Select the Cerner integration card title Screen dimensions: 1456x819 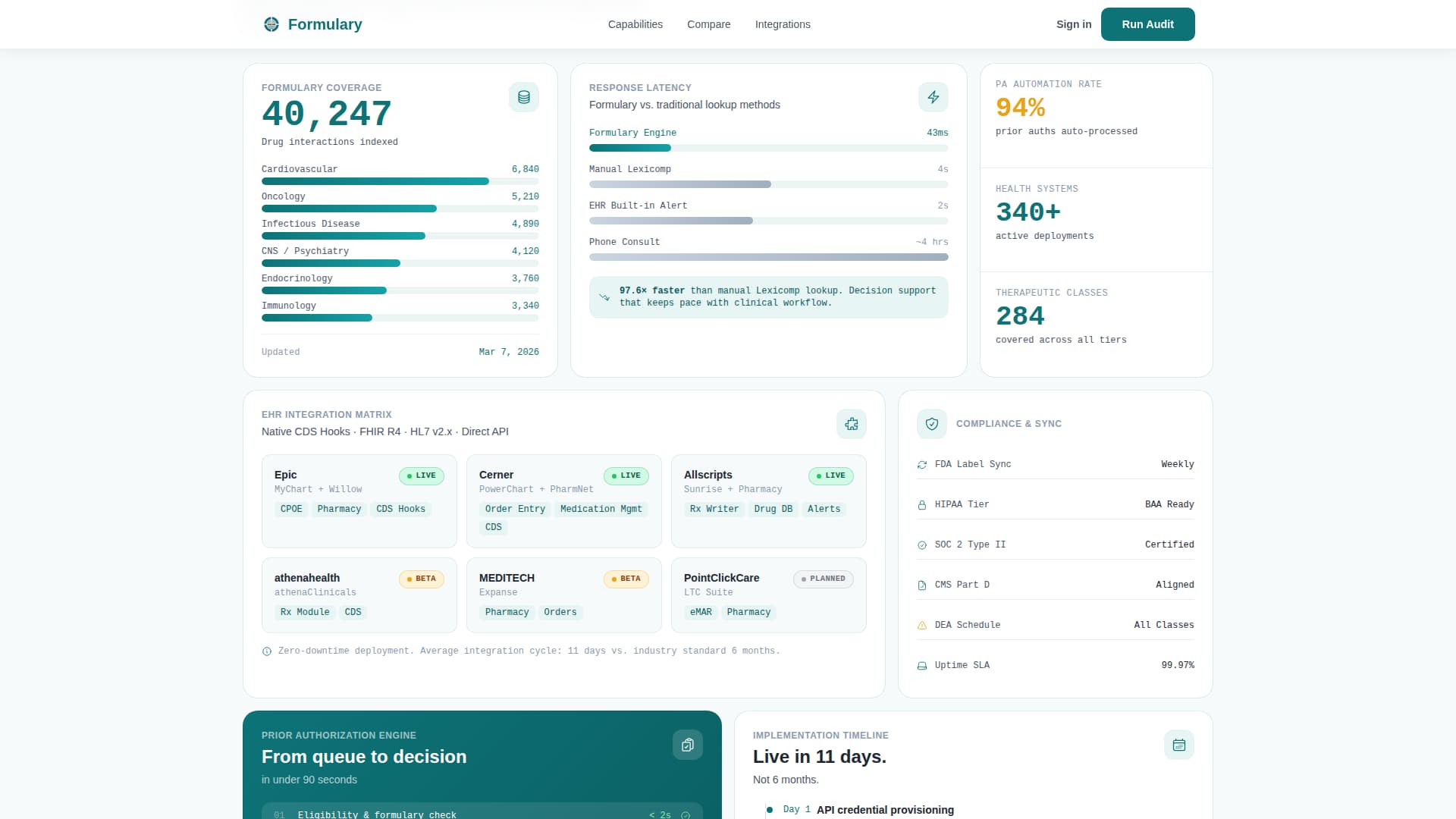click(496, 475)
